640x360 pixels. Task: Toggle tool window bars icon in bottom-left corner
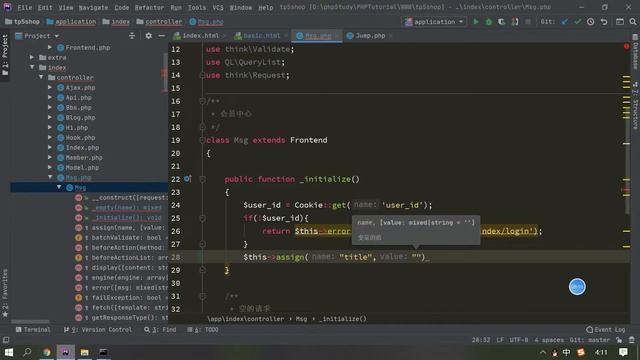[6, 340]
